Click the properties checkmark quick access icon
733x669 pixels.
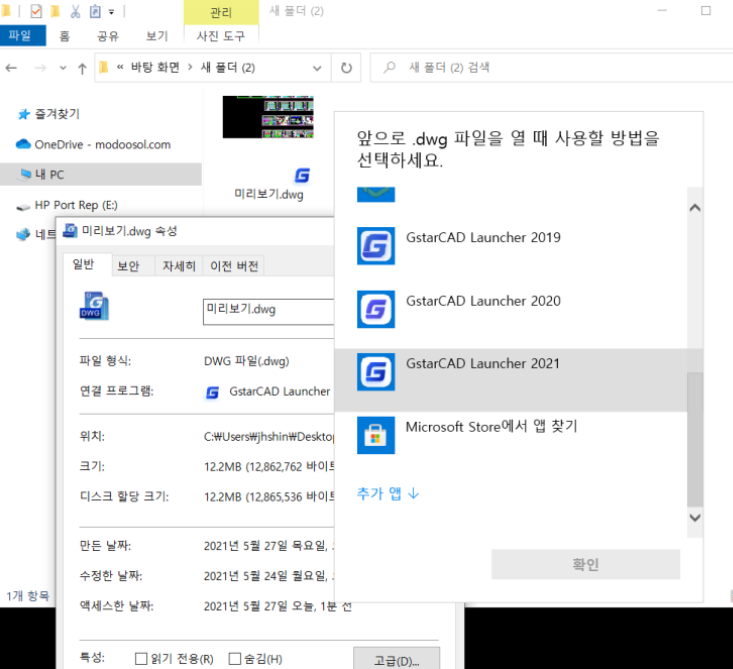36,11
